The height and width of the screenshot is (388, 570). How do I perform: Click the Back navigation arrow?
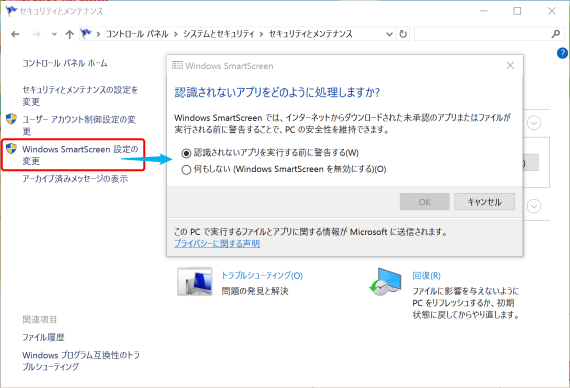pos(15,34)
